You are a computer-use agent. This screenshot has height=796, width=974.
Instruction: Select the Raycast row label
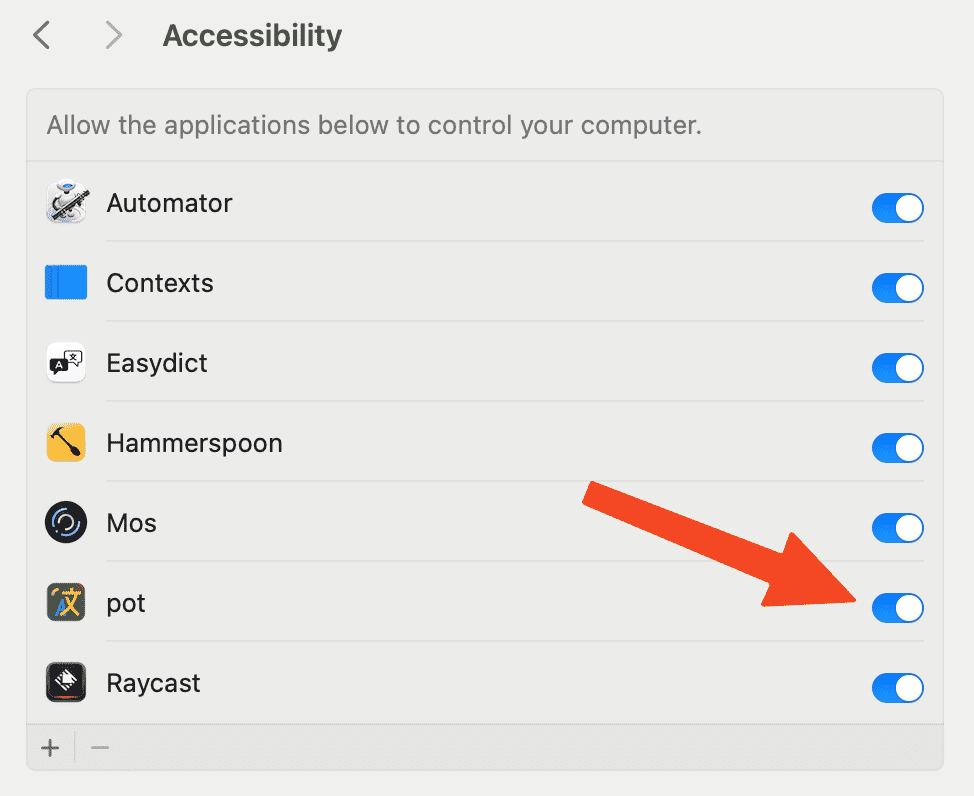(x=153, y=683)
